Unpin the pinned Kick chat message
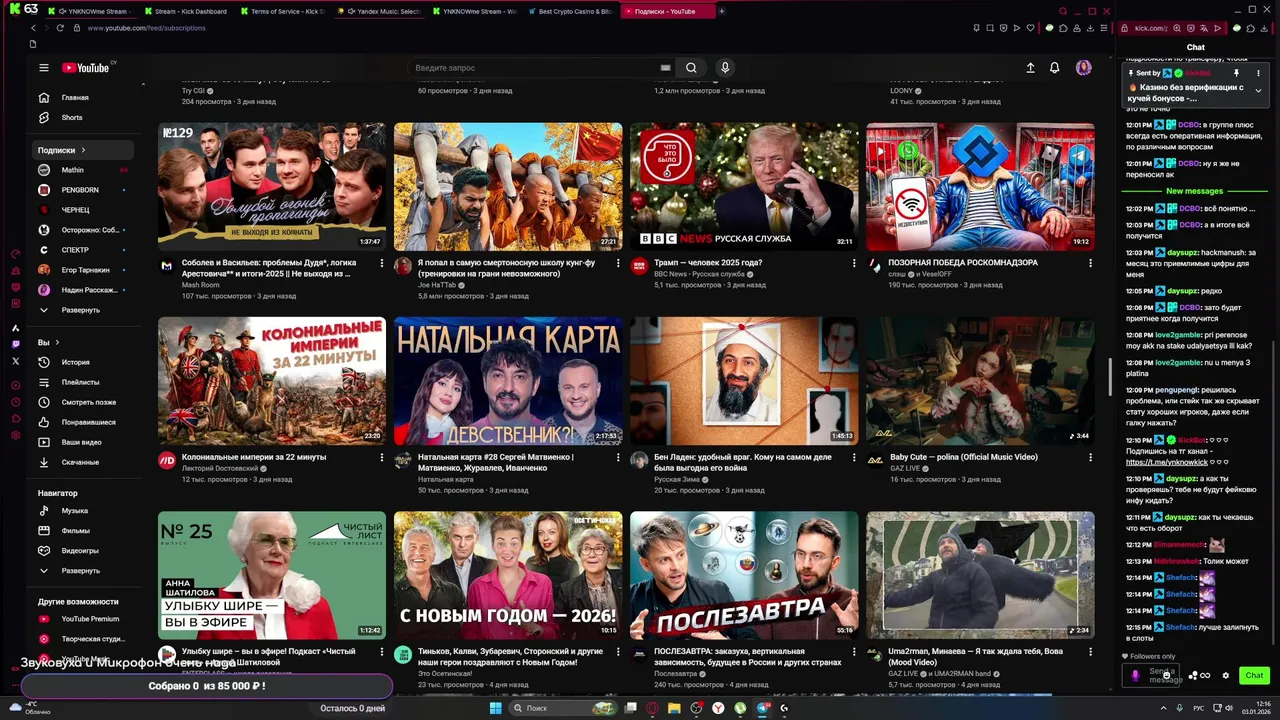This screenshot has width=1280, height=720. tap(1236, 73)
